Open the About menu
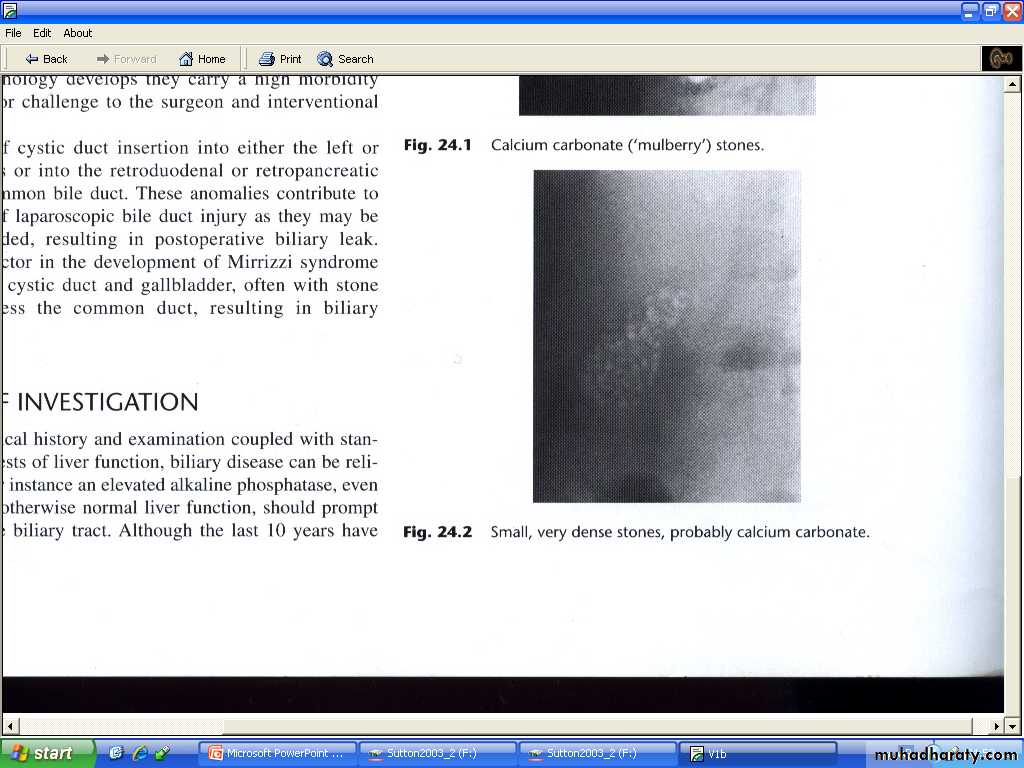The width and height of the screenshot is (1024, 768). click(78, 33)
